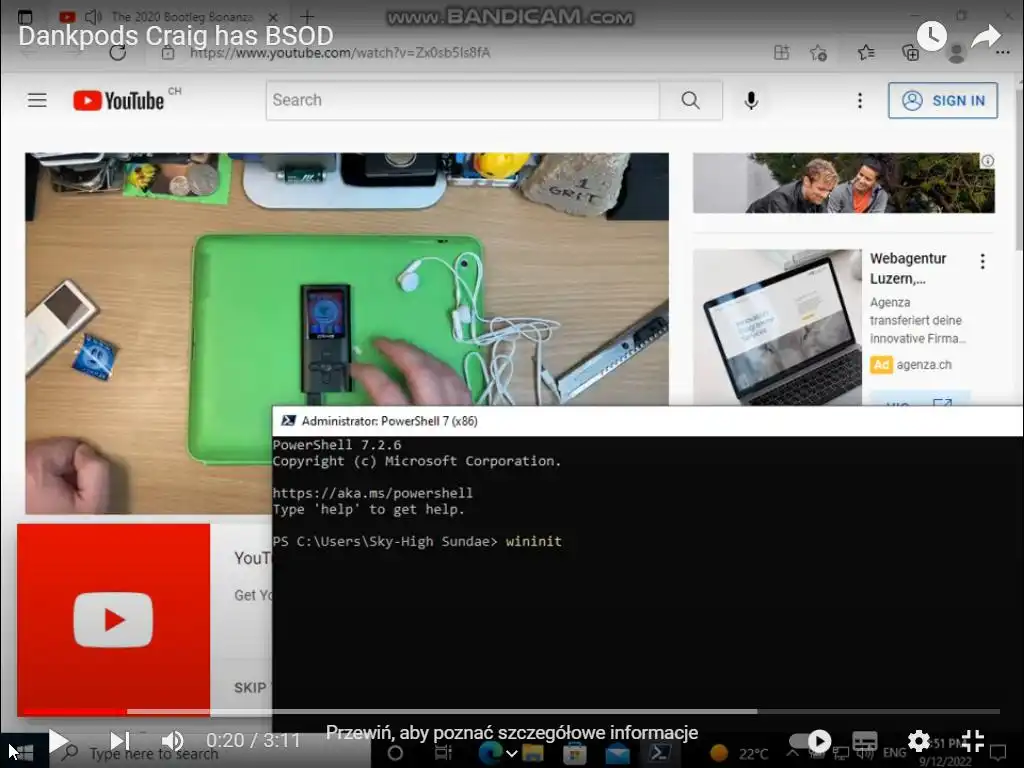Go to the YouTube home logo

(118, 101)
